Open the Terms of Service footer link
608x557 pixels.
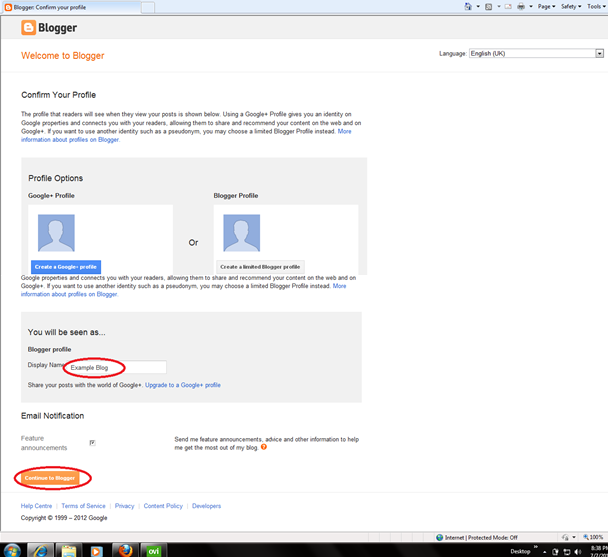click(83, 506)
